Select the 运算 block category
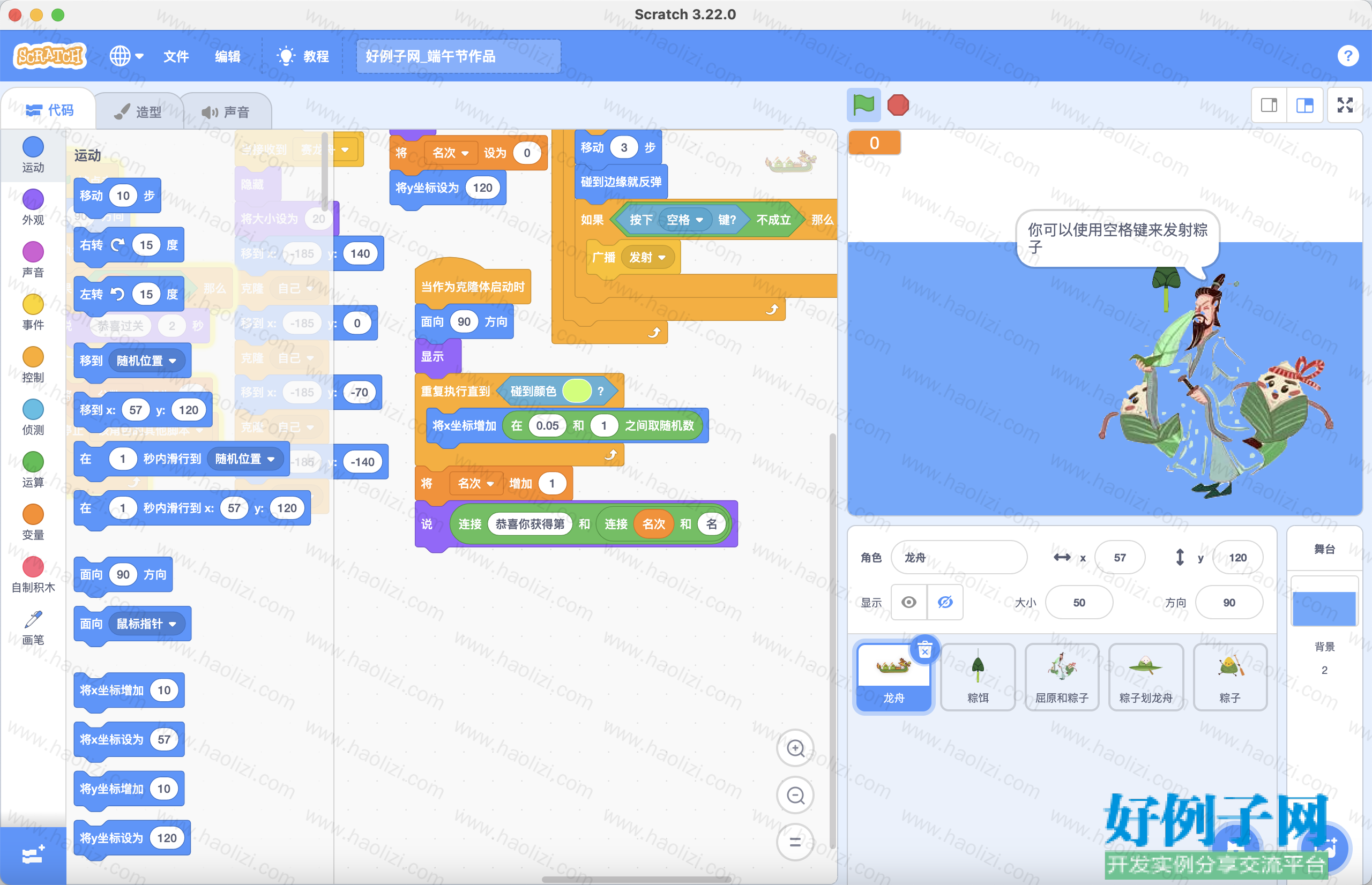Viewport: 1372px width, 885px height. click(x=33, y=470)
